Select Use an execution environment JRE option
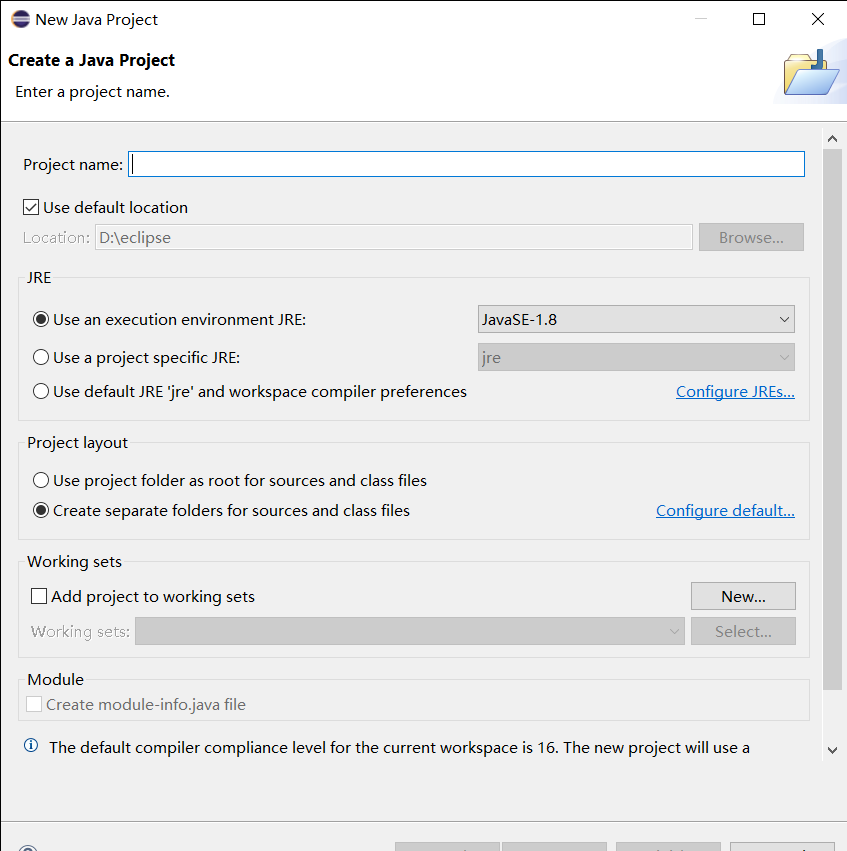Viewport: 847px width, 851px height. pyautogui.click(x=41, y=319)
